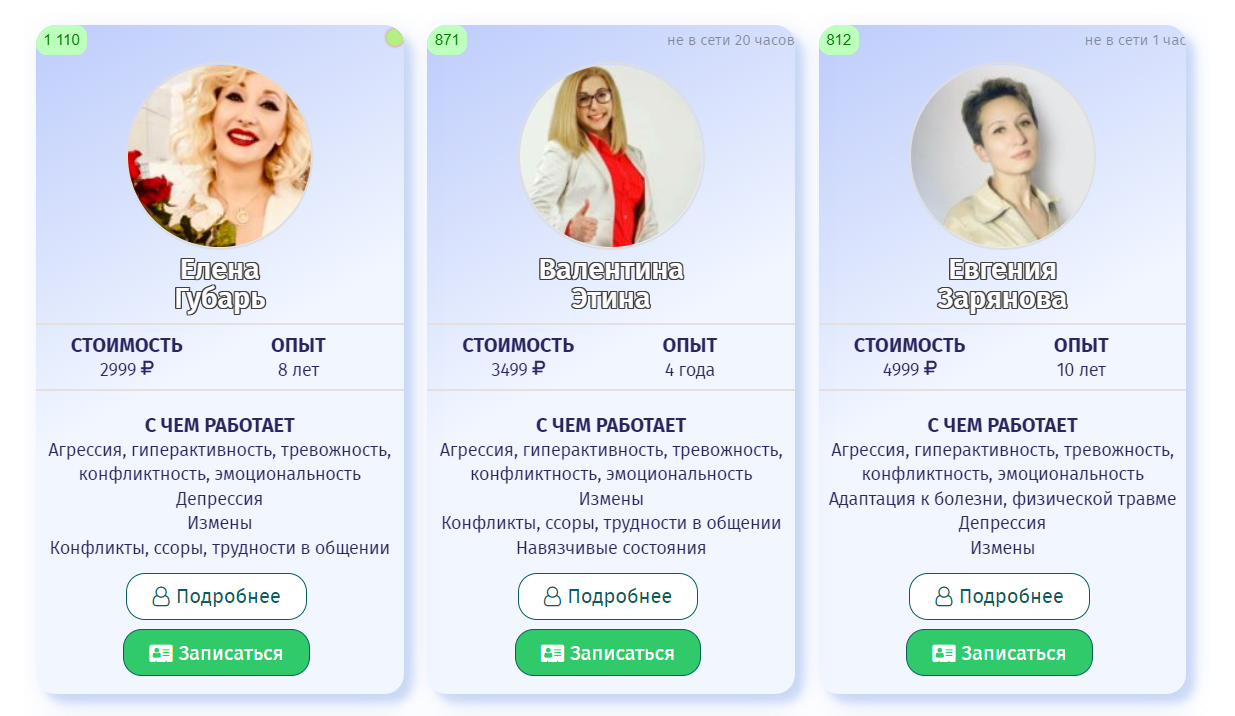The width and height of the screenshot is (1235, 716).
Task: Click the green 812 rating badge
Action: coord(839,40)
